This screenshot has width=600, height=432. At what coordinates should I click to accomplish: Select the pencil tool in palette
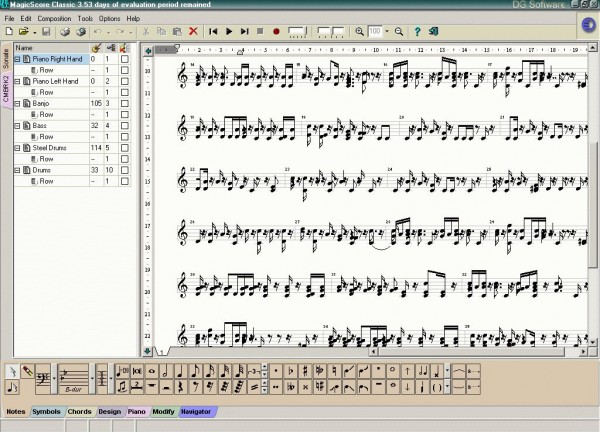click(27, 371)
